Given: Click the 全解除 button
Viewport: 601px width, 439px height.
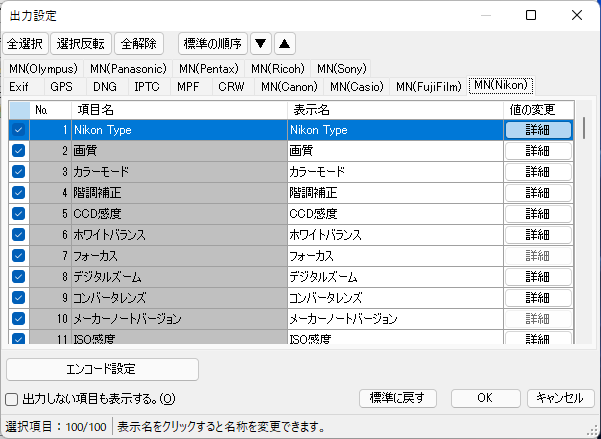Looking at the screenshot, I should [x=141, y=43].
